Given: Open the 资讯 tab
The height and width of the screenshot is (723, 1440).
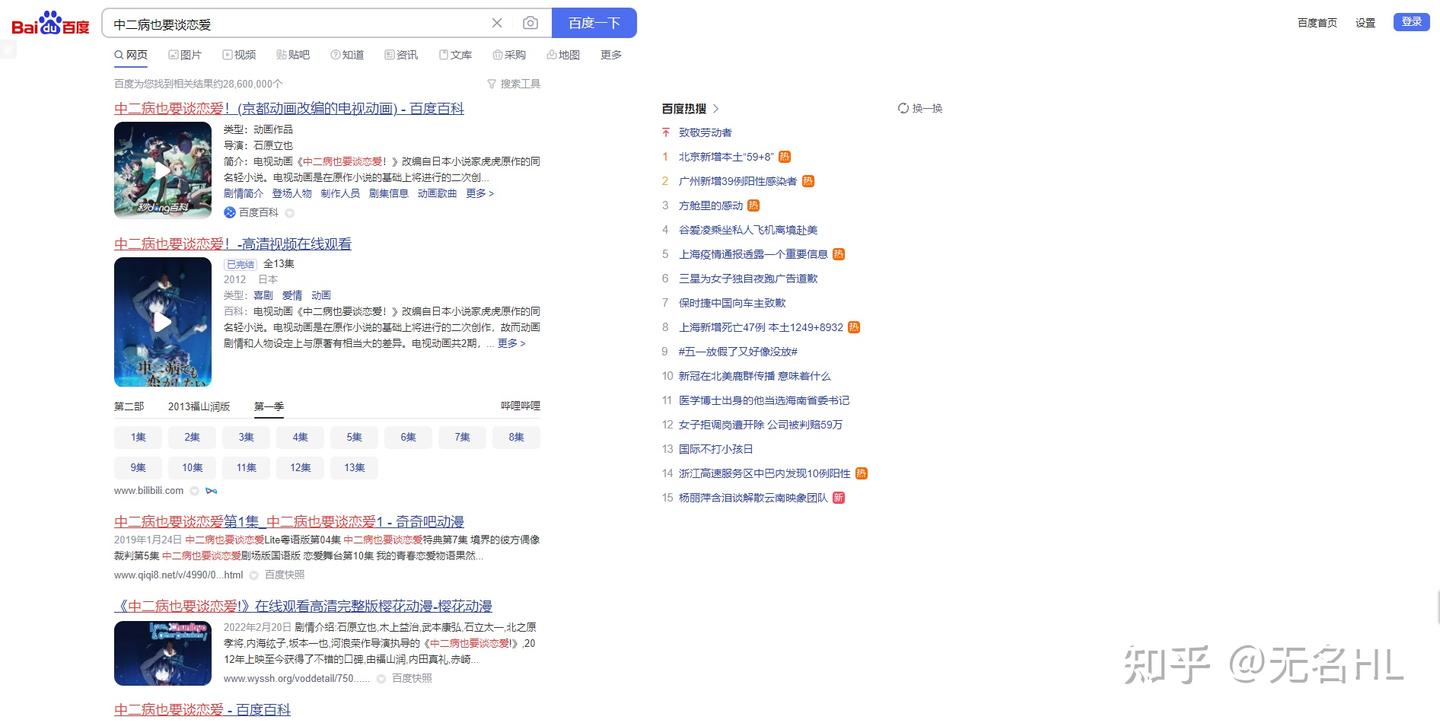Looking at the screenshot, I should tap(401, 55).
